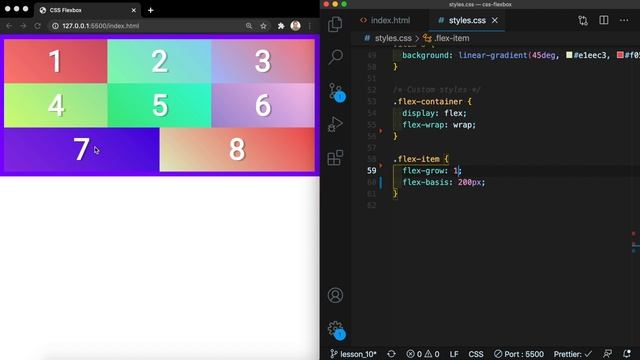Click the Prettier status bar item
Screen dimensions: 640x360
coord(573,354)
